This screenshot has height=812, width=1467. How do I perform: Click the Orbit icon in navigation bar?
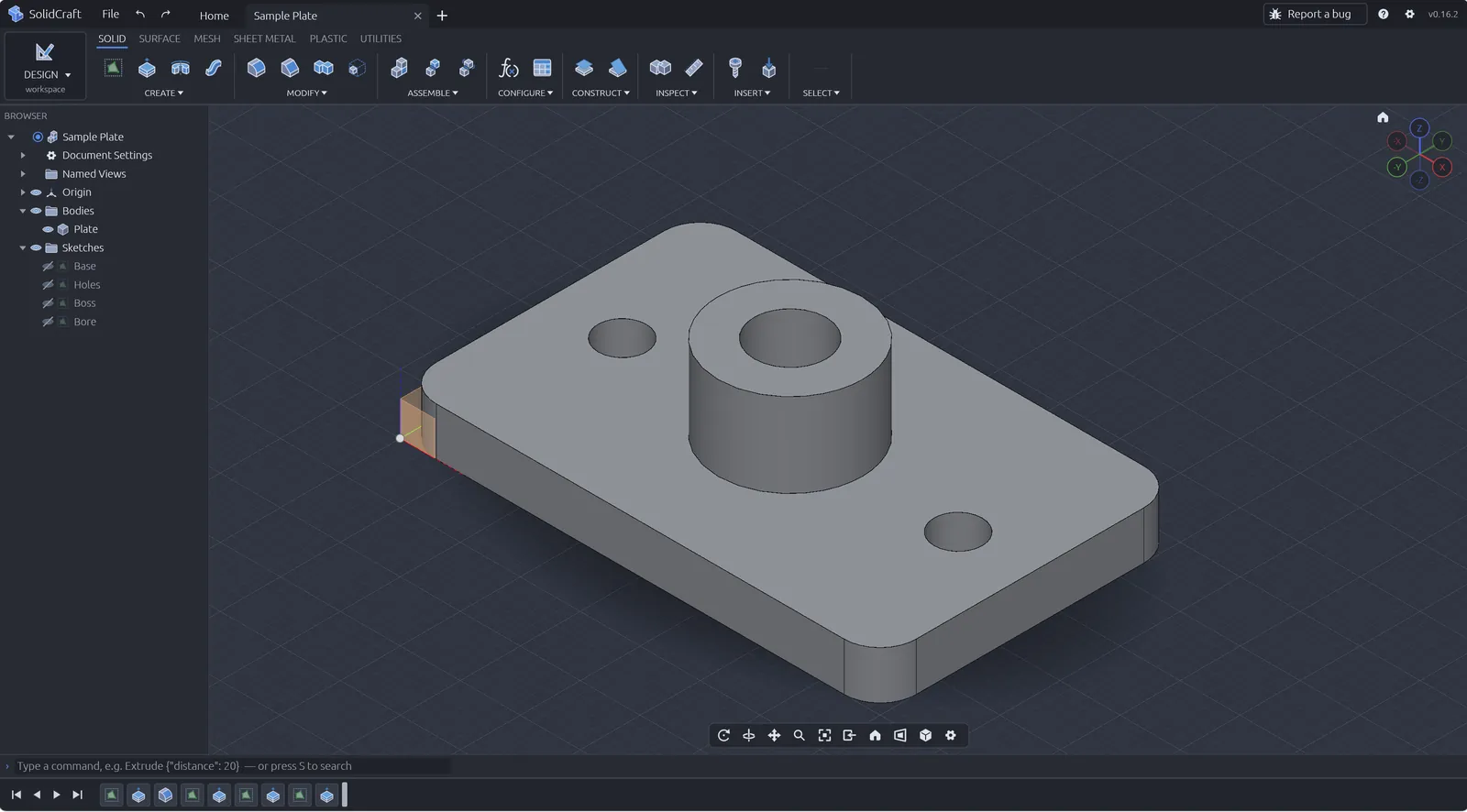pyautogui.click(x=723, y=735)
